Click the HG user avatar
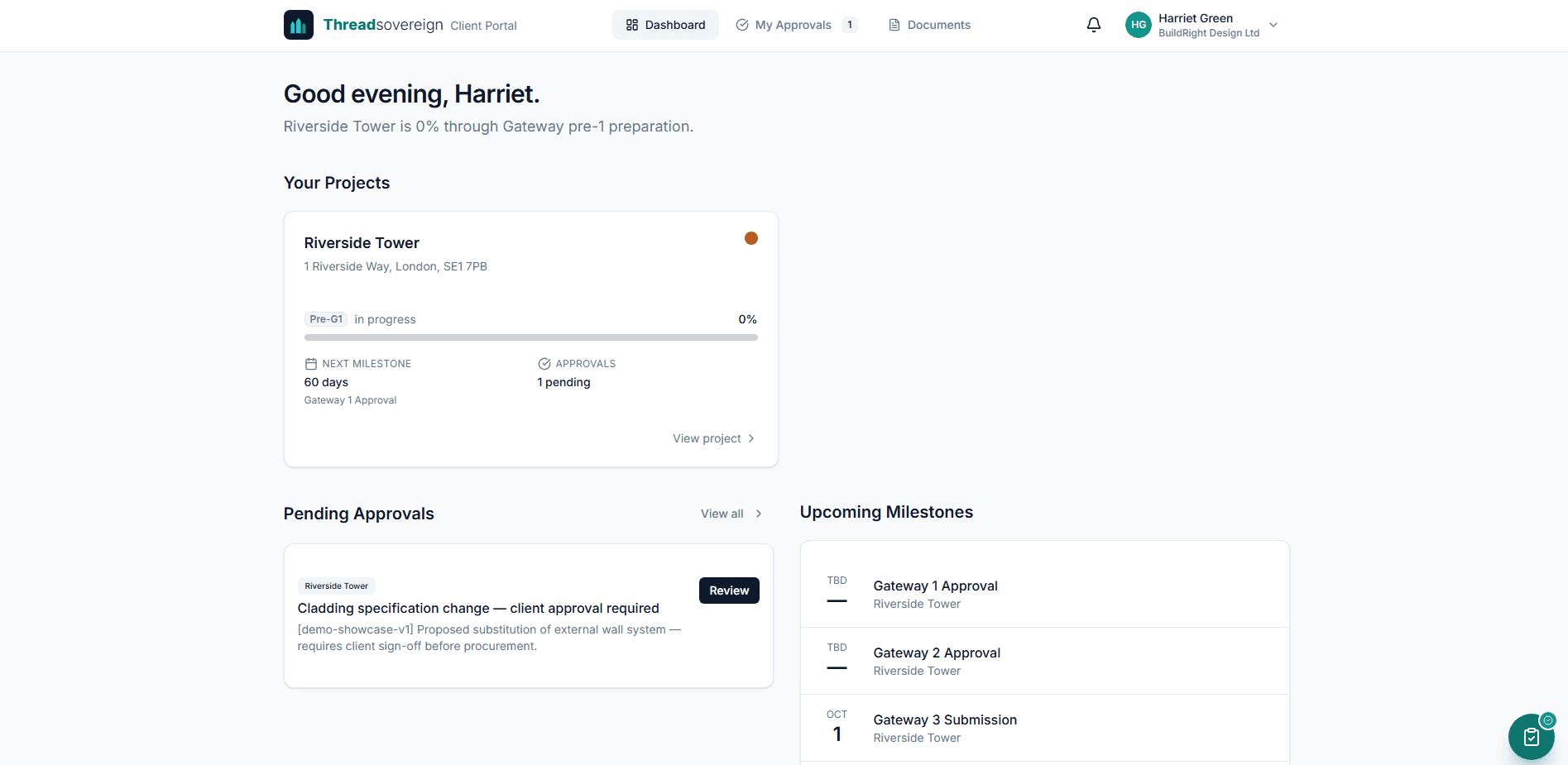The width and height of the screenshot is (1568, 765). point(1139,25)
